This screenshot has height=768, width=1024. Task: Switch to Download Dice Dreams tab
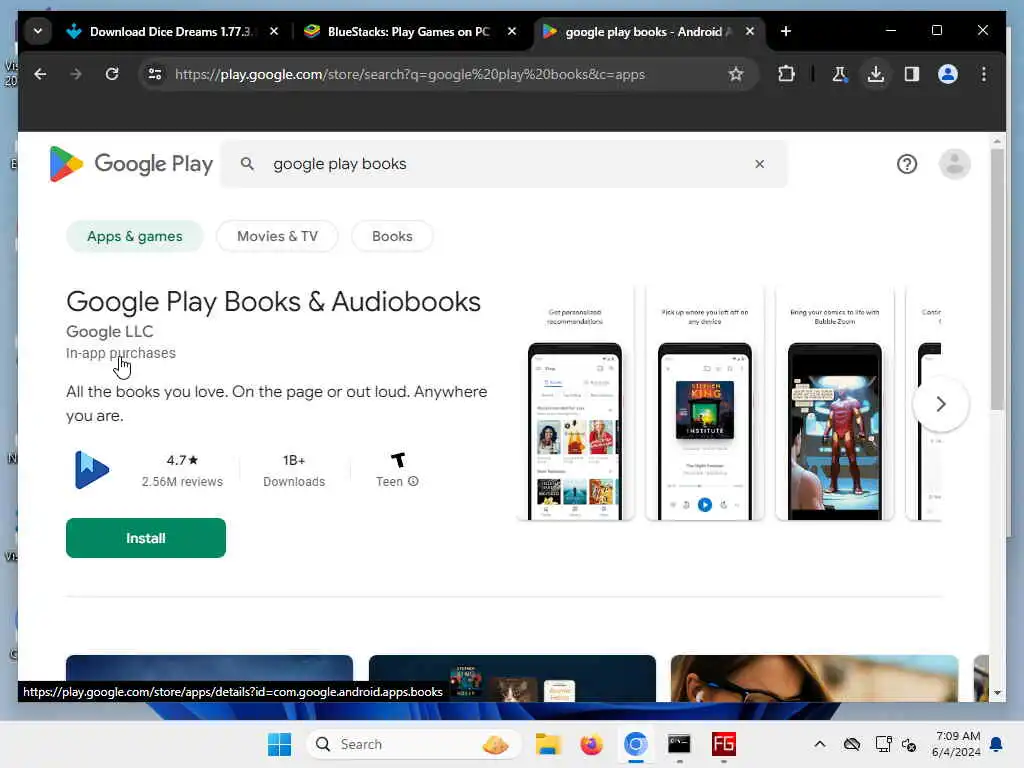tap(160, 31)
